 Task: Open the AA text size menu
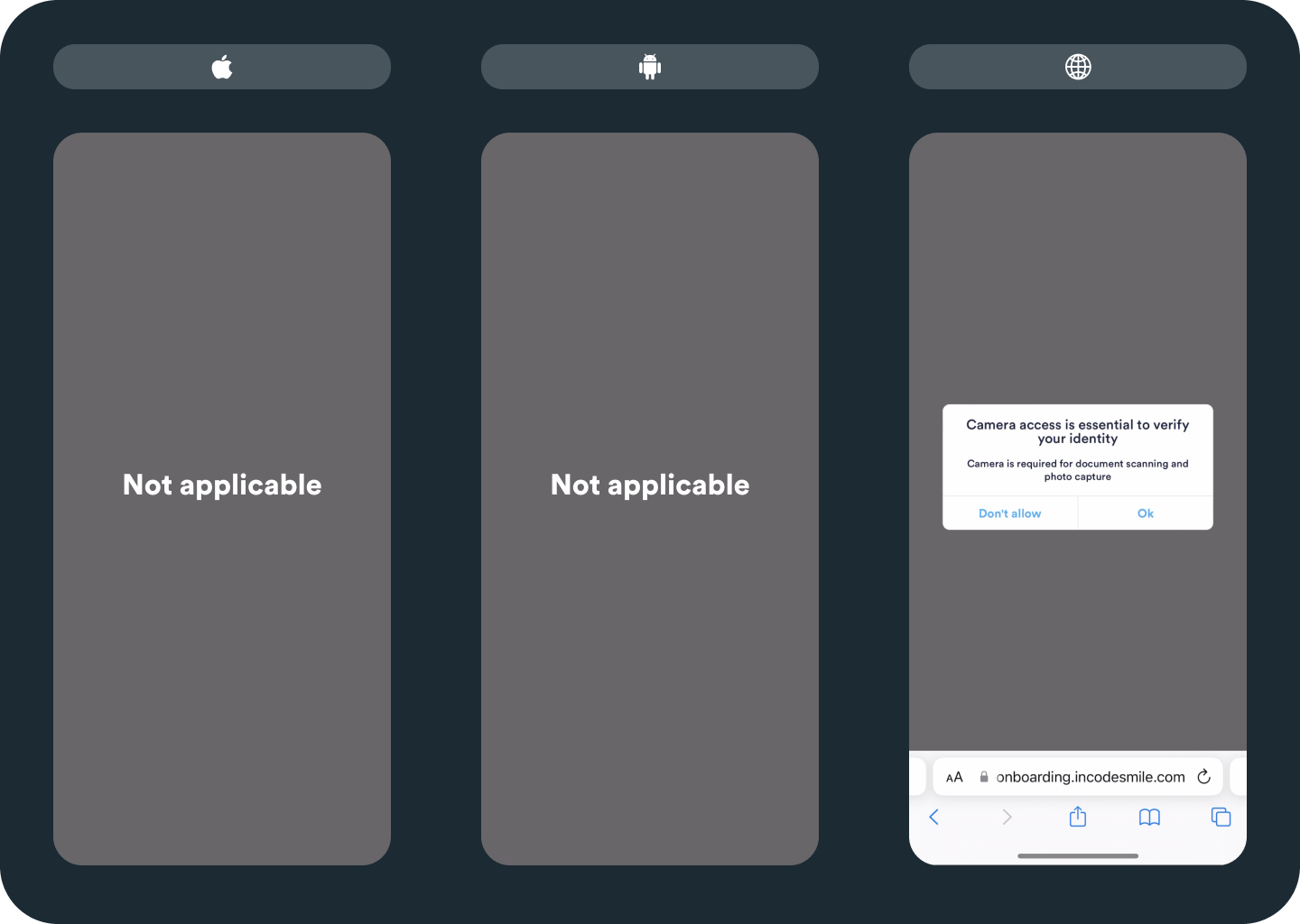tap(954, 777)
